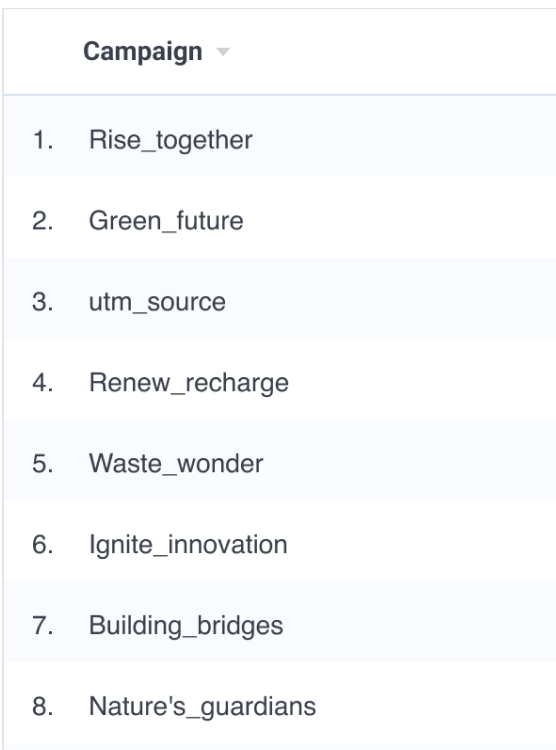The height and width of the screenshot is (750, 556).
Task: Click the utm_source campaign name
Action: coord(157,302)
